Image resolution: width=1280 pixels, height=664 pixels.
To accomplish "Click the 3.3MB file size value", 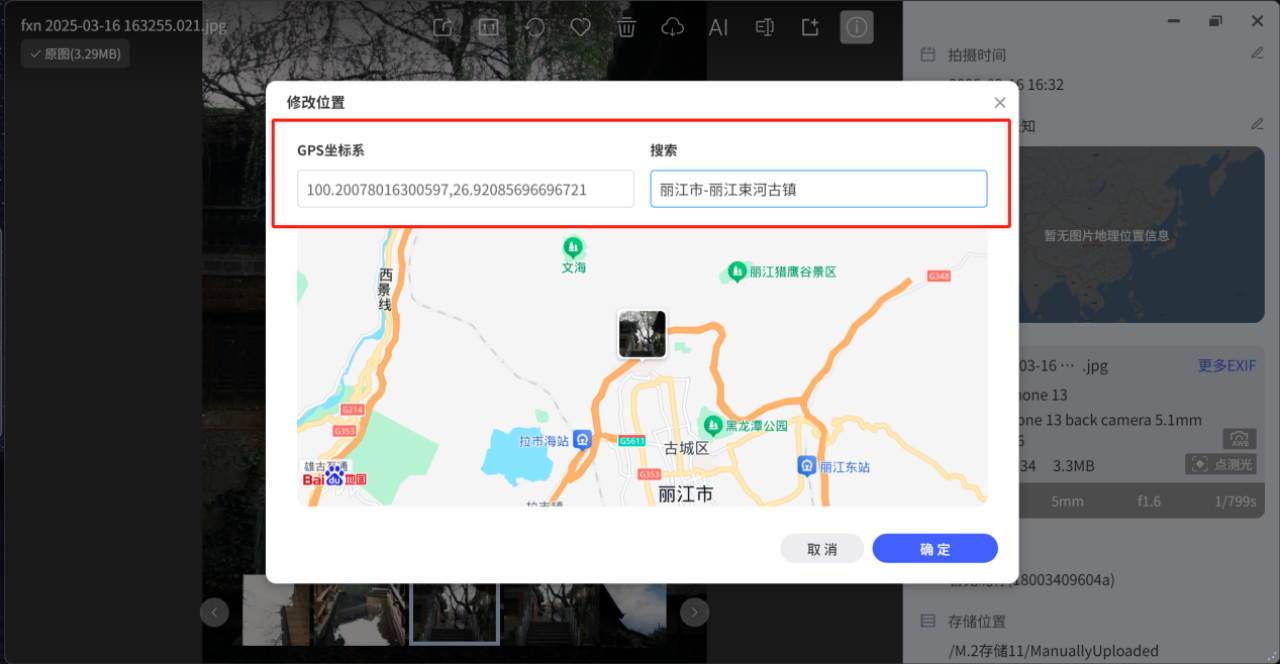I will pyautogui.click(x=1074, y=466).
